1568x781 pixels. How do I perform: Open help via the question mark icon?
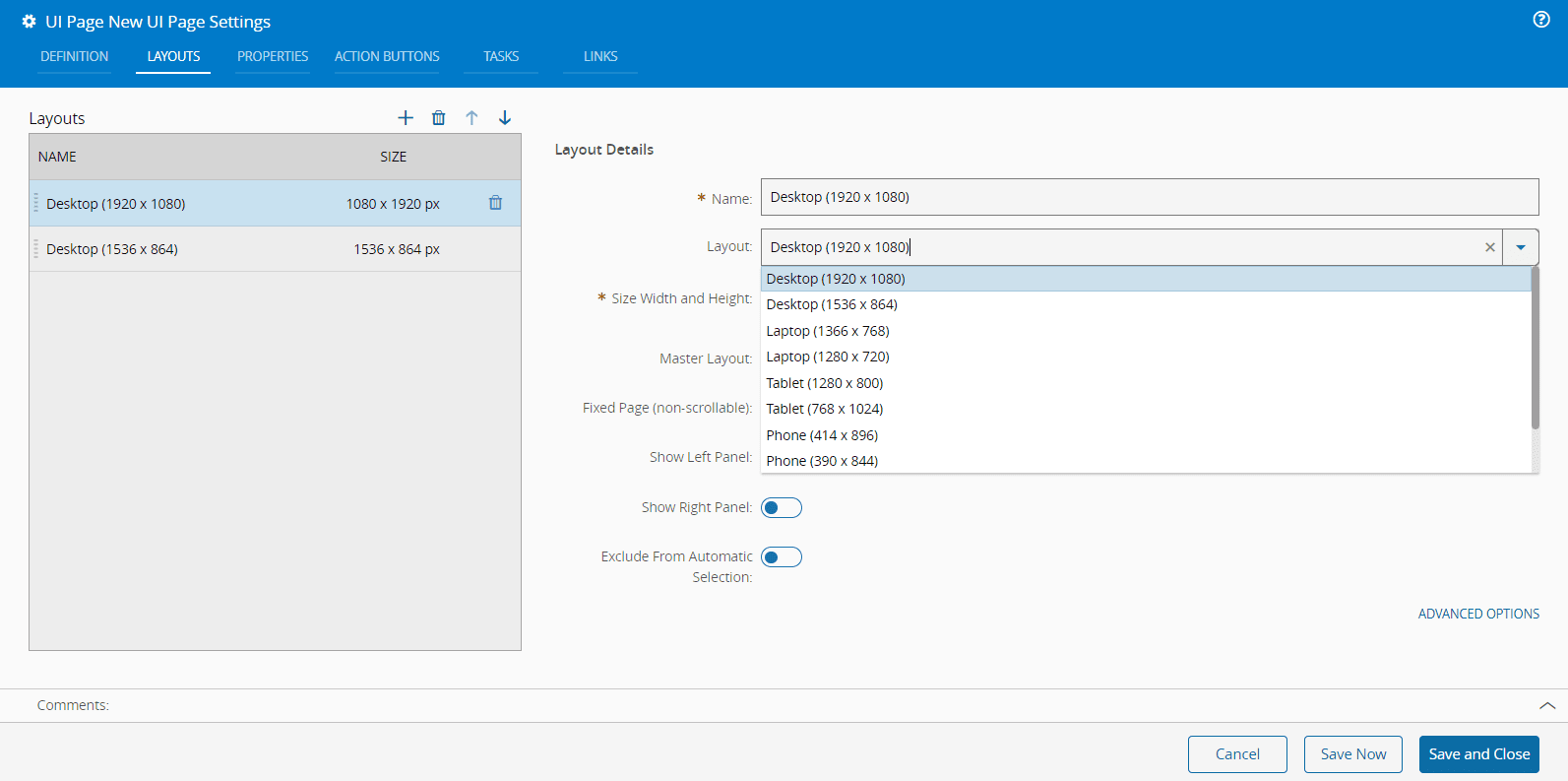point(1541,20)
